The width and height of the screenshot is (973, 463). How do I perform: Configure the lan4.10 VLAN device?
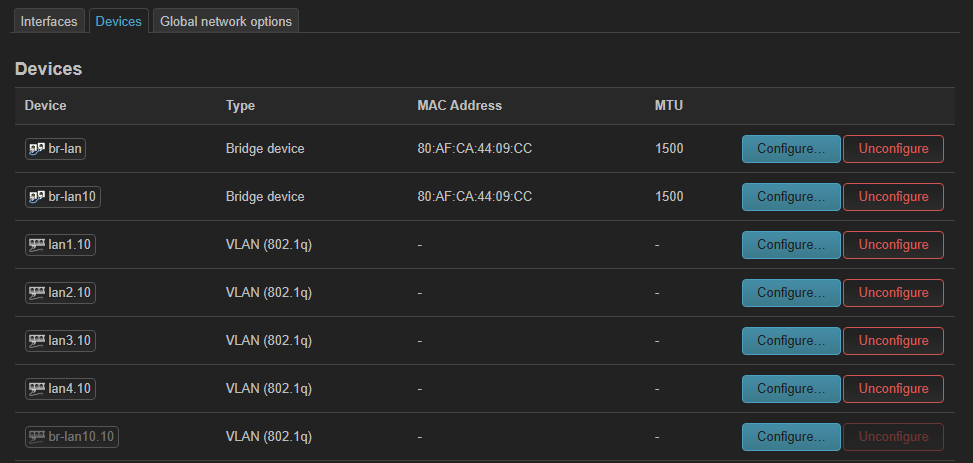[791, 389]
